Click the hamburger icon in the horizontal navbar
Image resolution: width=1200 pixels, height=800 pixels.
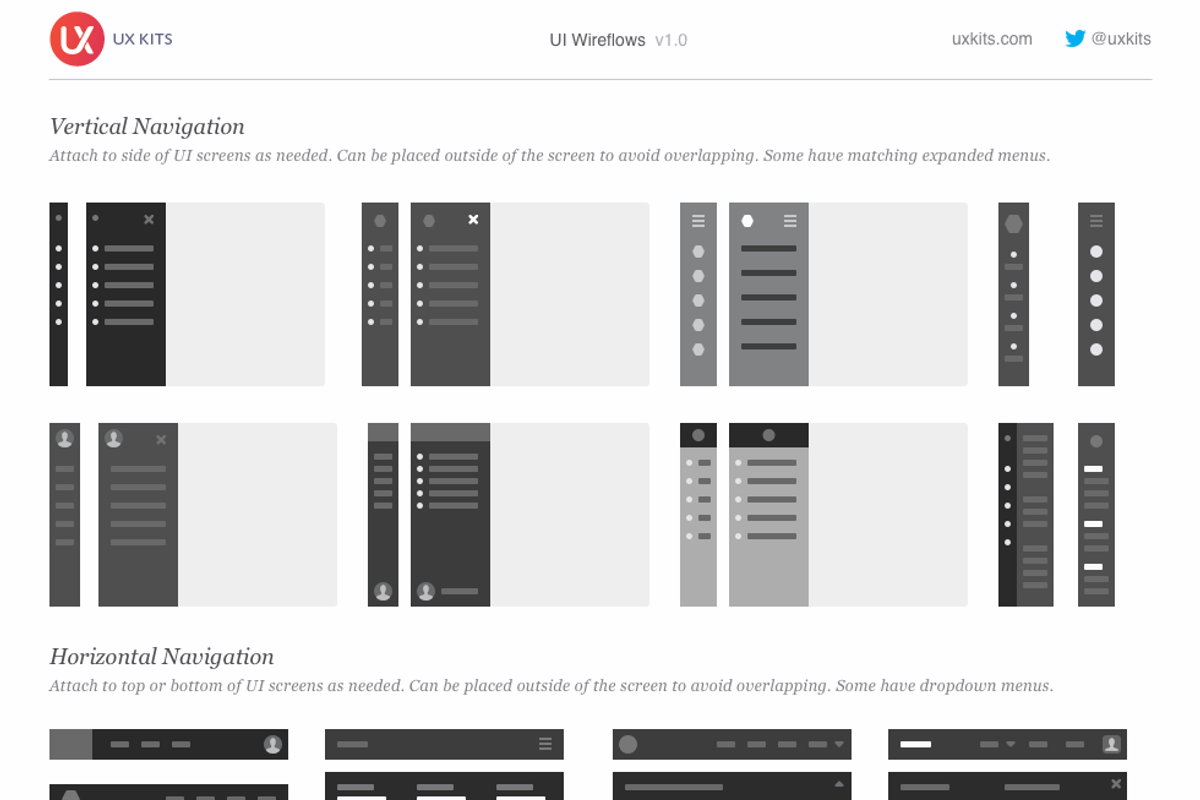pyautogui.click(x=545, y=744)
